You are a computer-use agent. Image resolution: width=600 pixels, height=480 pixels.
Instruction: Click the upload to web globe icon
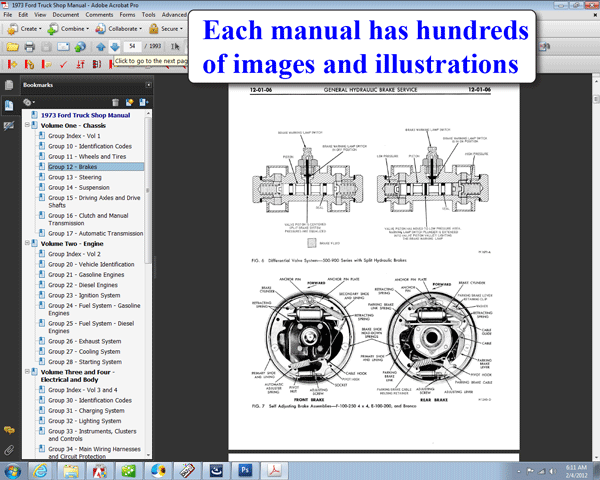[80, 47]
